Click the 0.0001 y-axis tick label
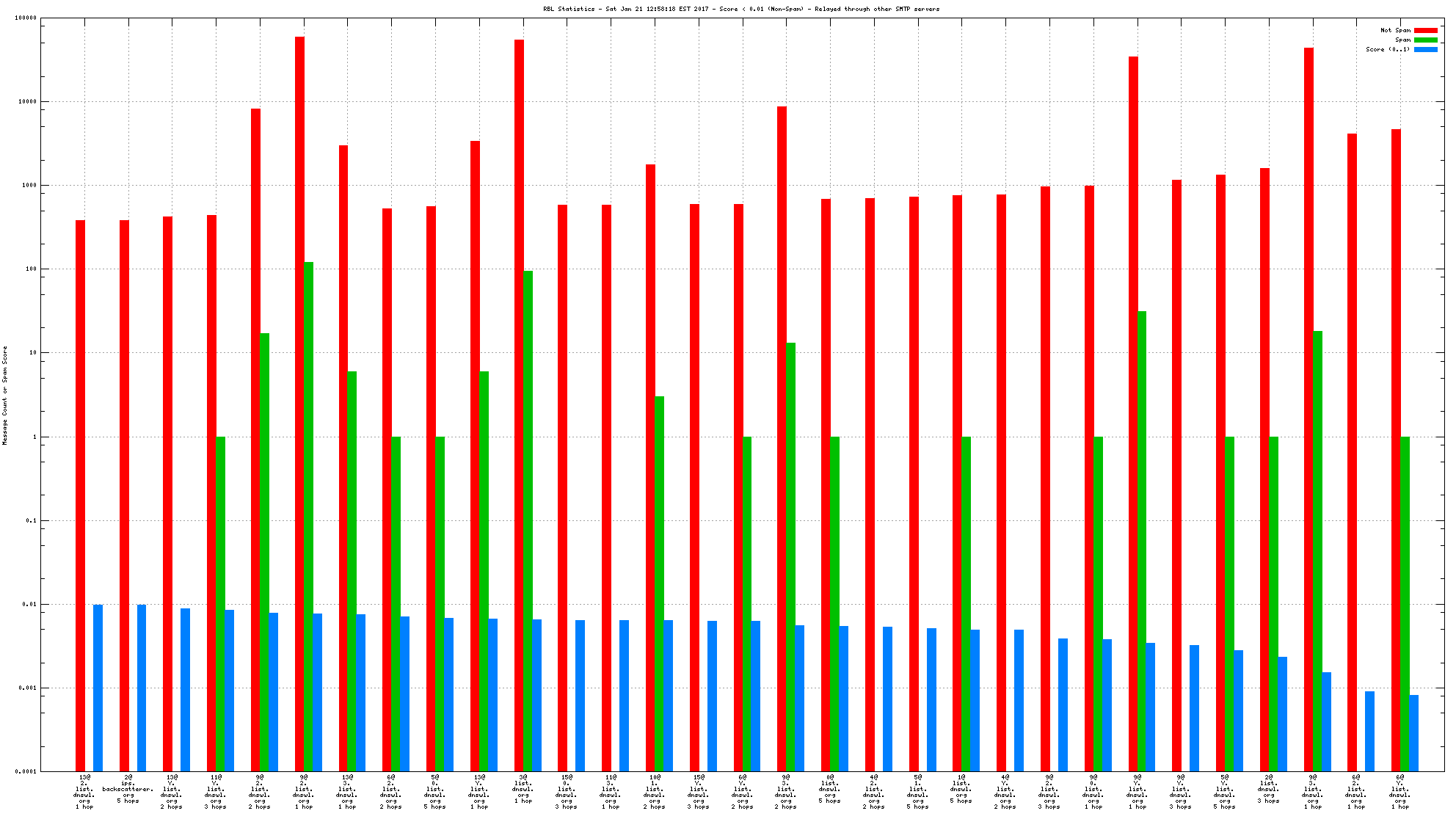The image size is (1456, 819). click(26, 771)
